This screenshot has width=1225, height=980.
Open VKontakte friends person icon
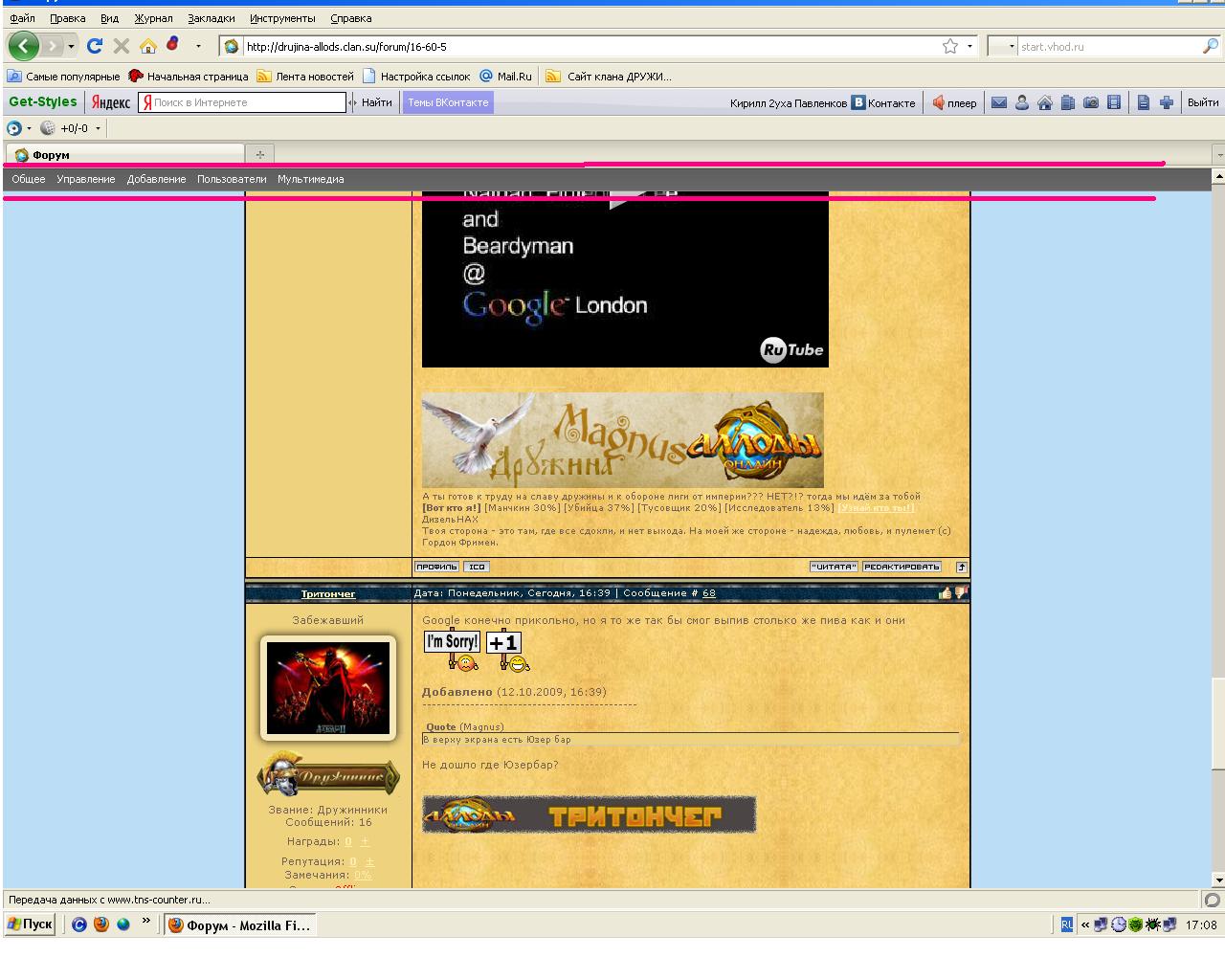1022,102
